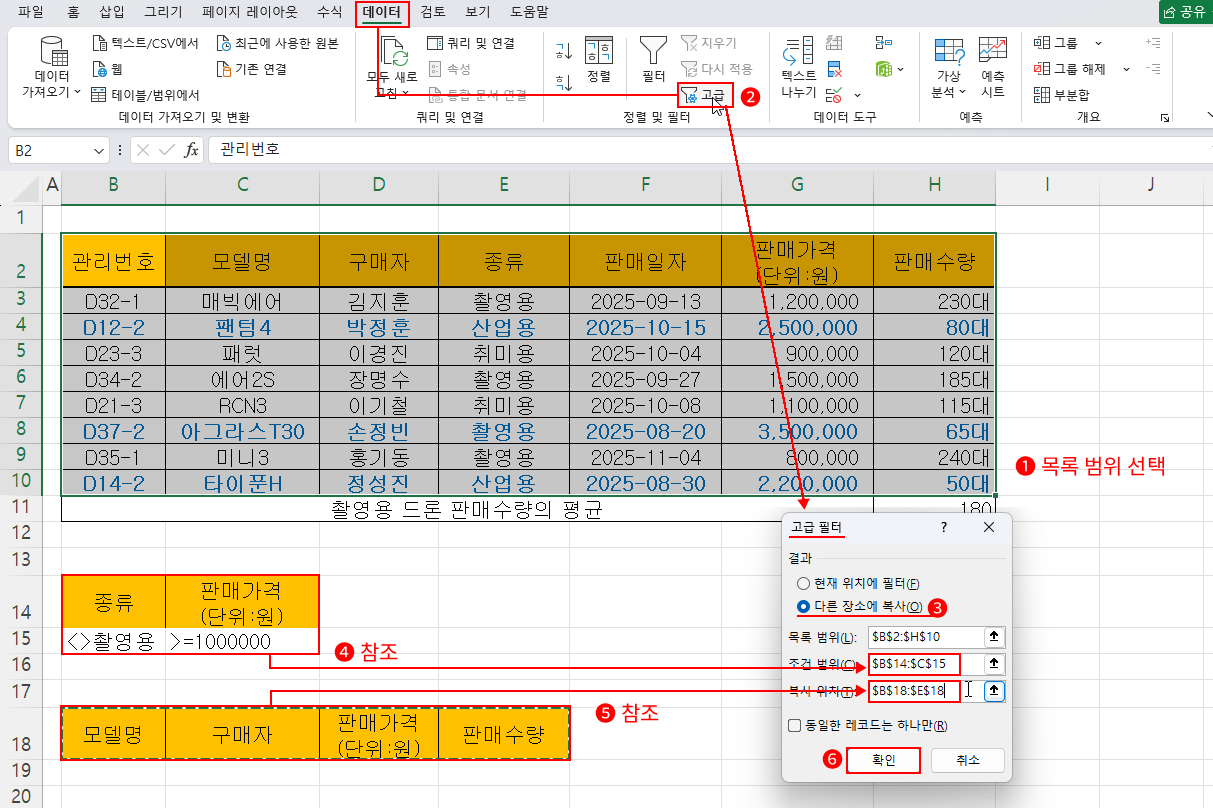Enable 동일한 레코드는 하나만 checkbox
Screen dimensions: 1213x808
tap(795, 724)
